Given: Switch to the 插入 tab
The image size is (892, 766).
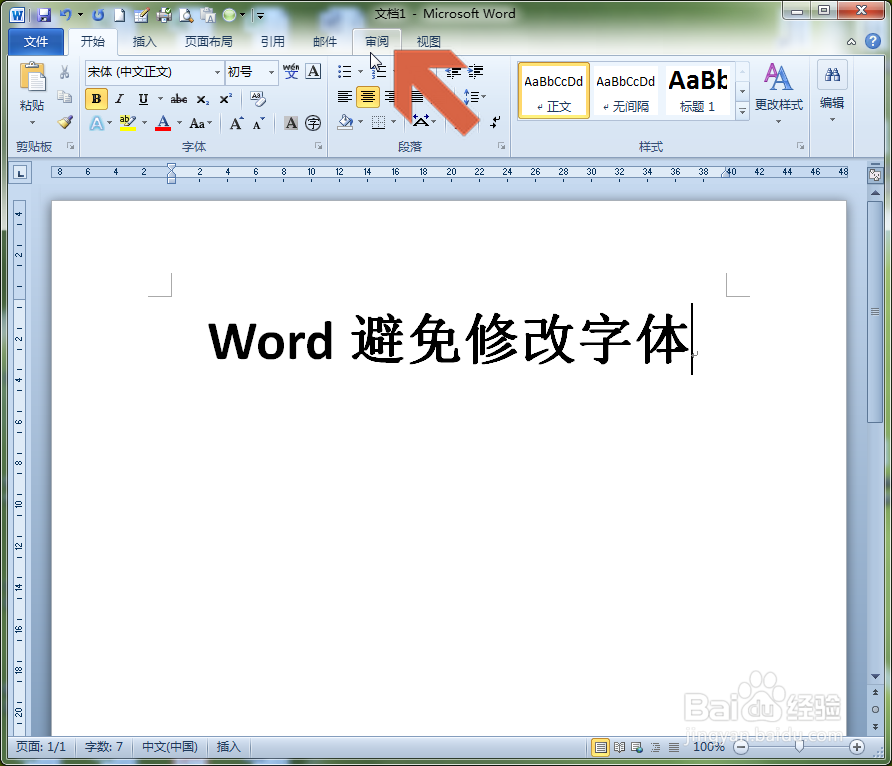Looking at the screenshot, I should [144, 42].
